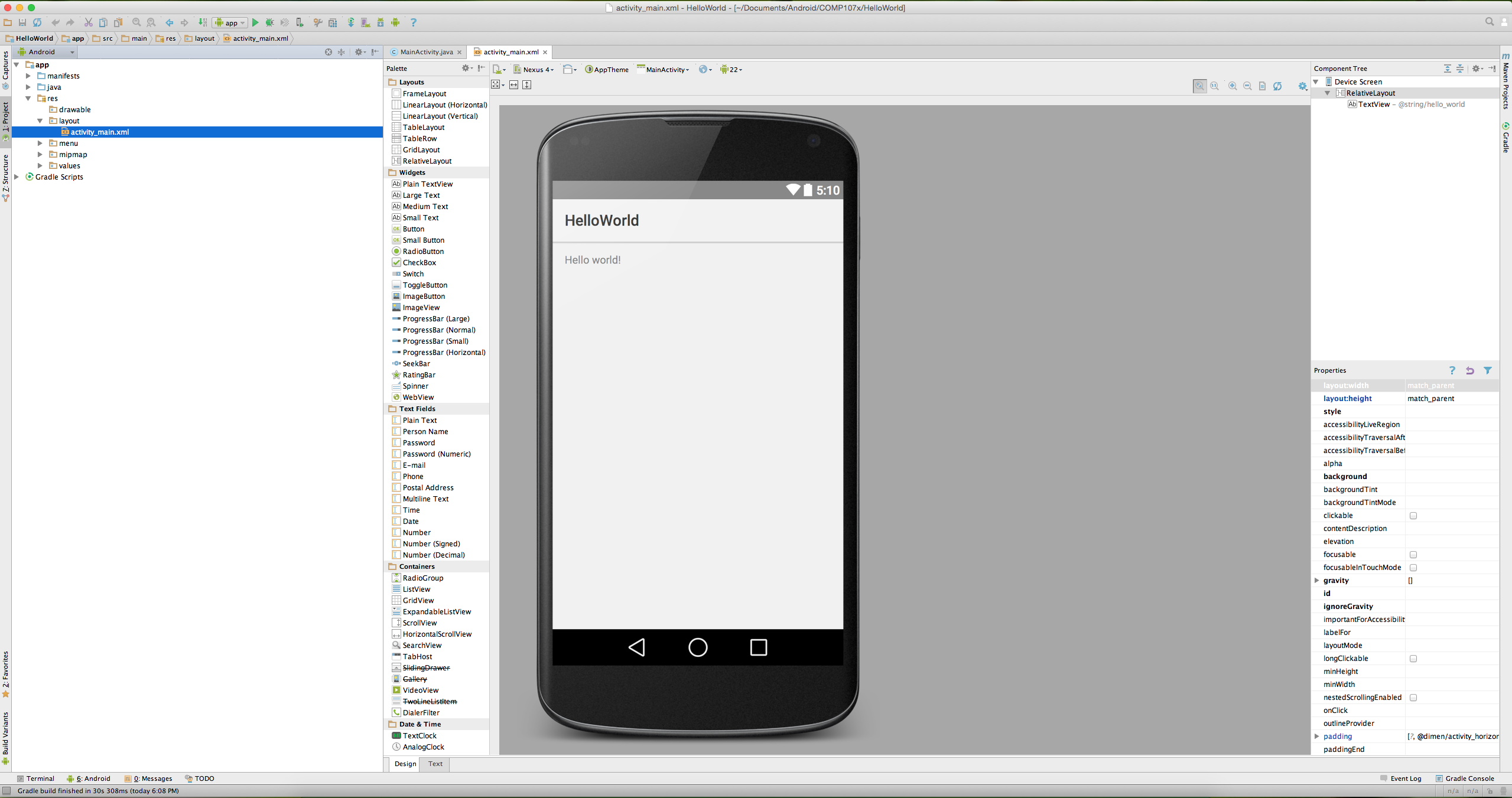The image size is (1512, 798).
Task: Click Toggle layout_width horizontal arrow icon
Action: tap(514, 85)
